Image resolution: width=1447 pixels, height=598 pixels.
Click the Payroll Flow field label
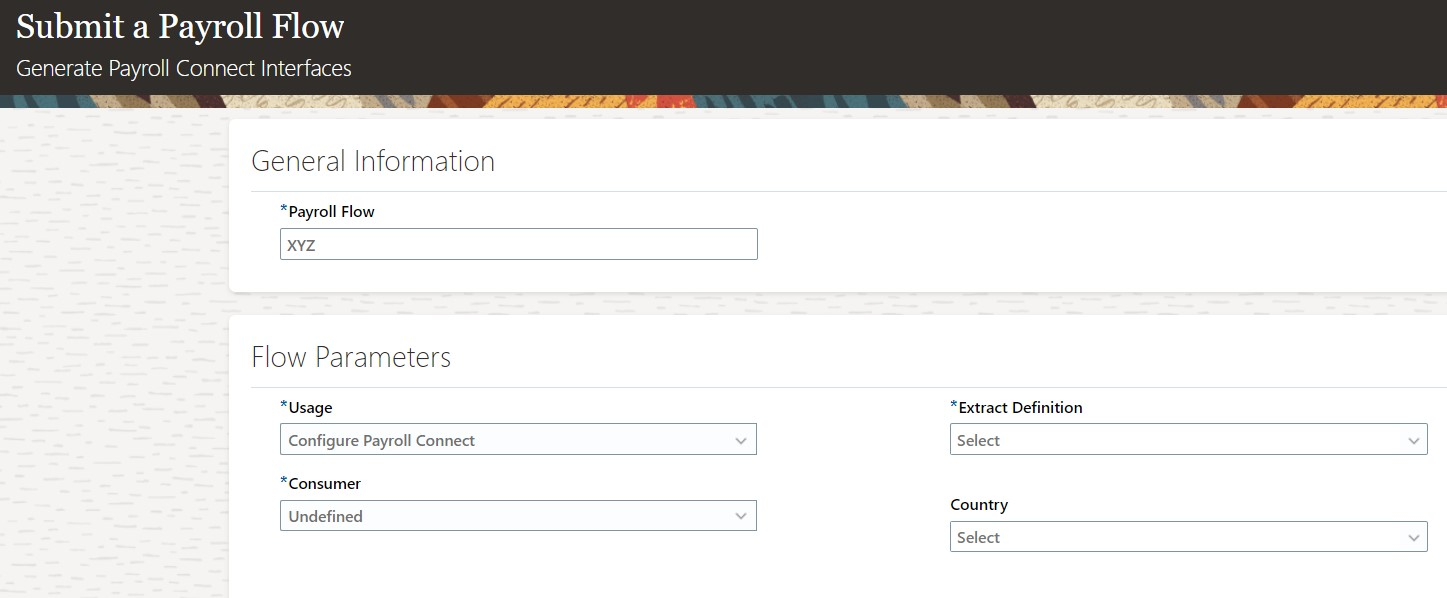coord(331,212)
